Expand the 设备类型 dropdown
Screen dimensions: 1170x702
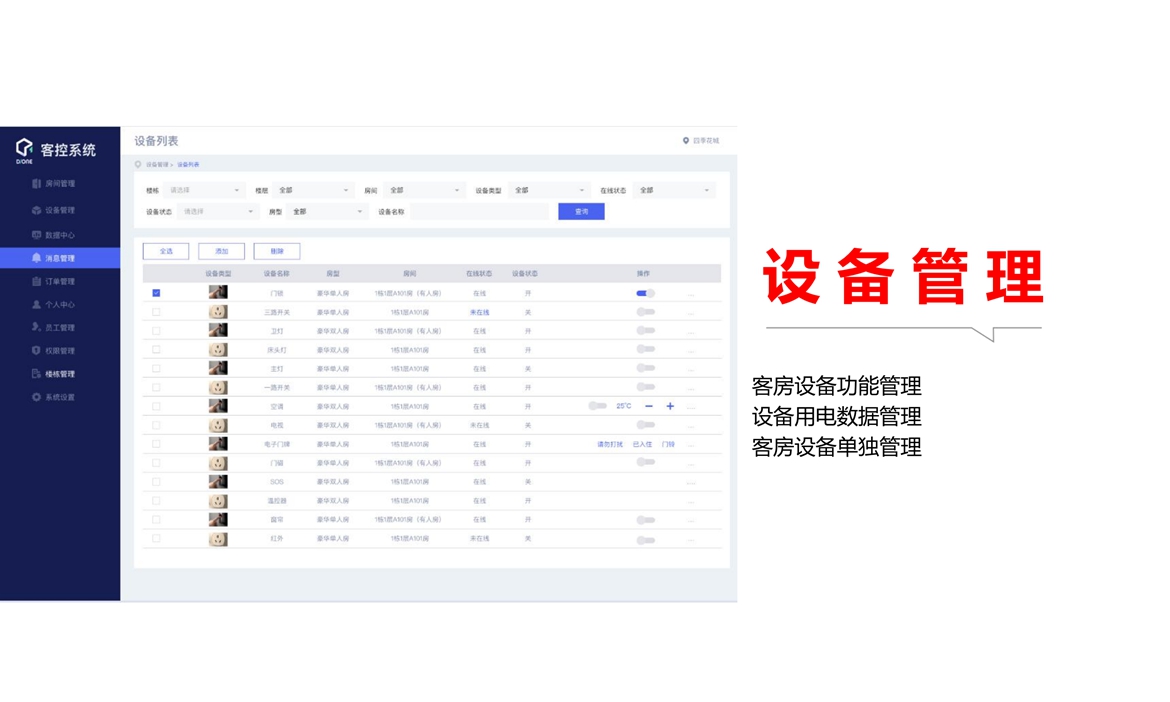549,190
